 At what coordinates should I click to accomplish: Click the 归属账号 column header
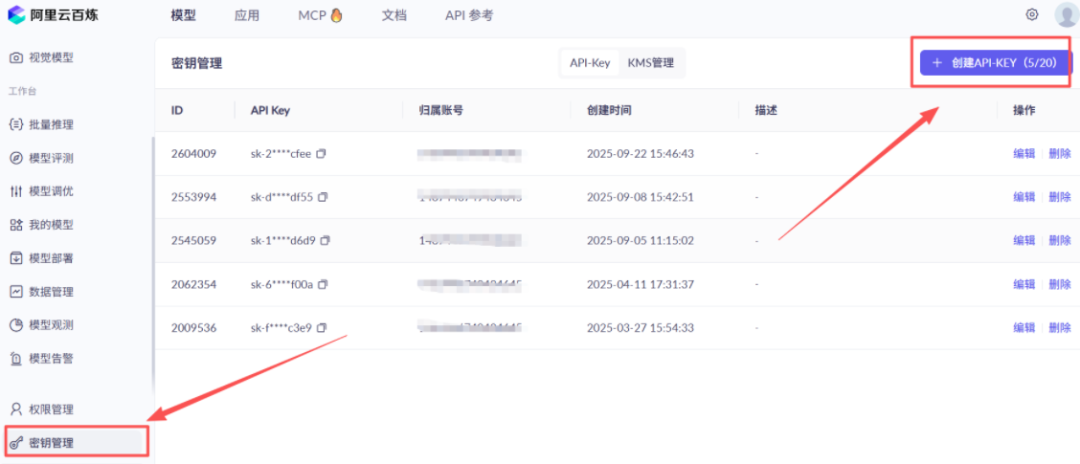441,110
